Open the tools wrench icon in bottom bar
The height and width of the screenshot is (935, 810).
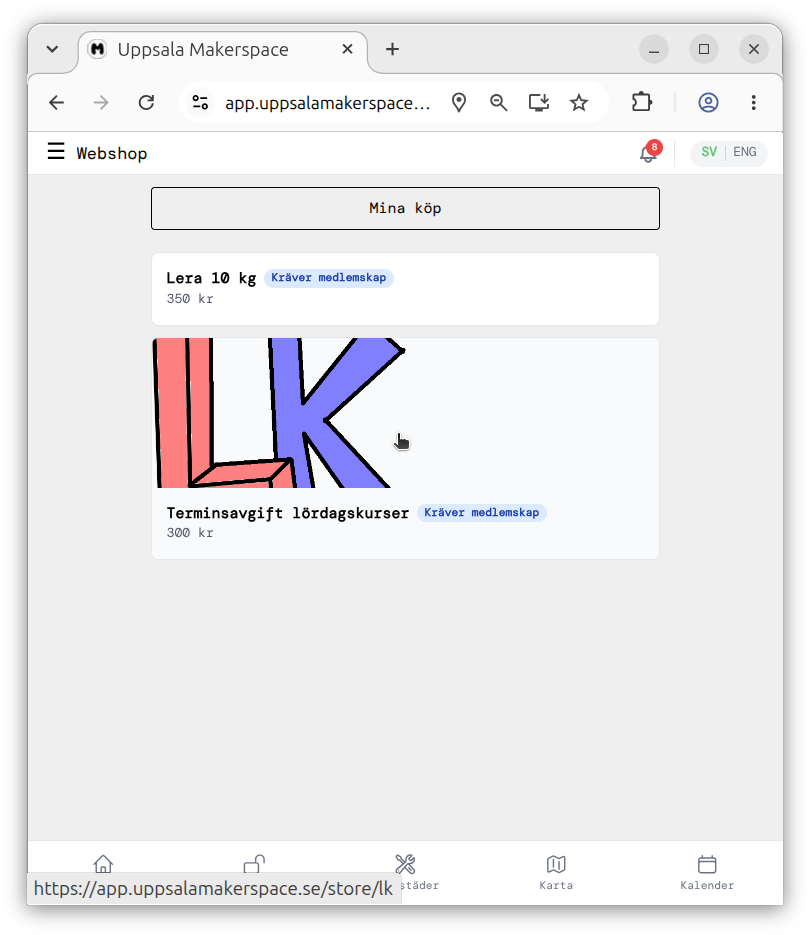click(405, 863)
